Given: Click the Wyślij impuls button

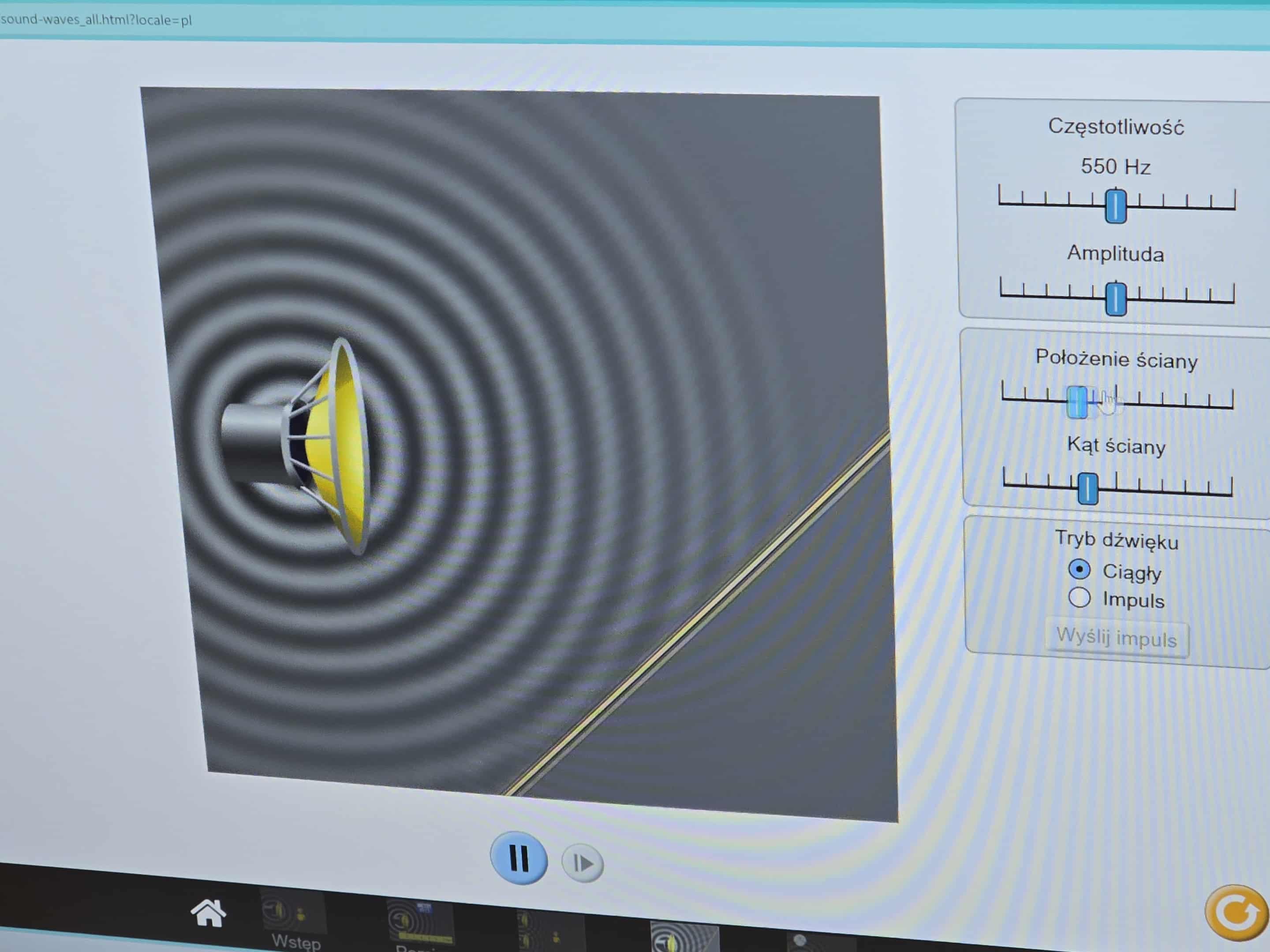Looking at the screenshot, I should [x=1116, y=638].
